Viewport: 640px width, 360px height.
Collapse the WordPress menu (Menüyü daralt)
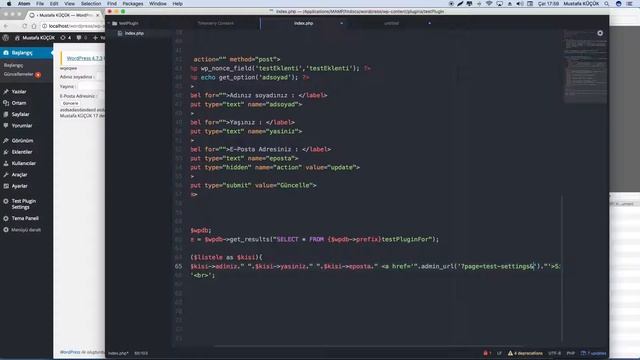pyautogui.click(x=26, y=230)
